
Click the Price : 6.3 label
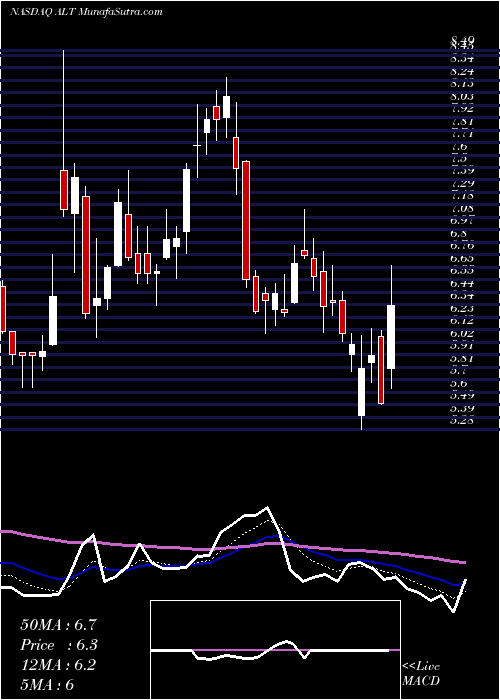pyautogui.click(x=58, y=645)
